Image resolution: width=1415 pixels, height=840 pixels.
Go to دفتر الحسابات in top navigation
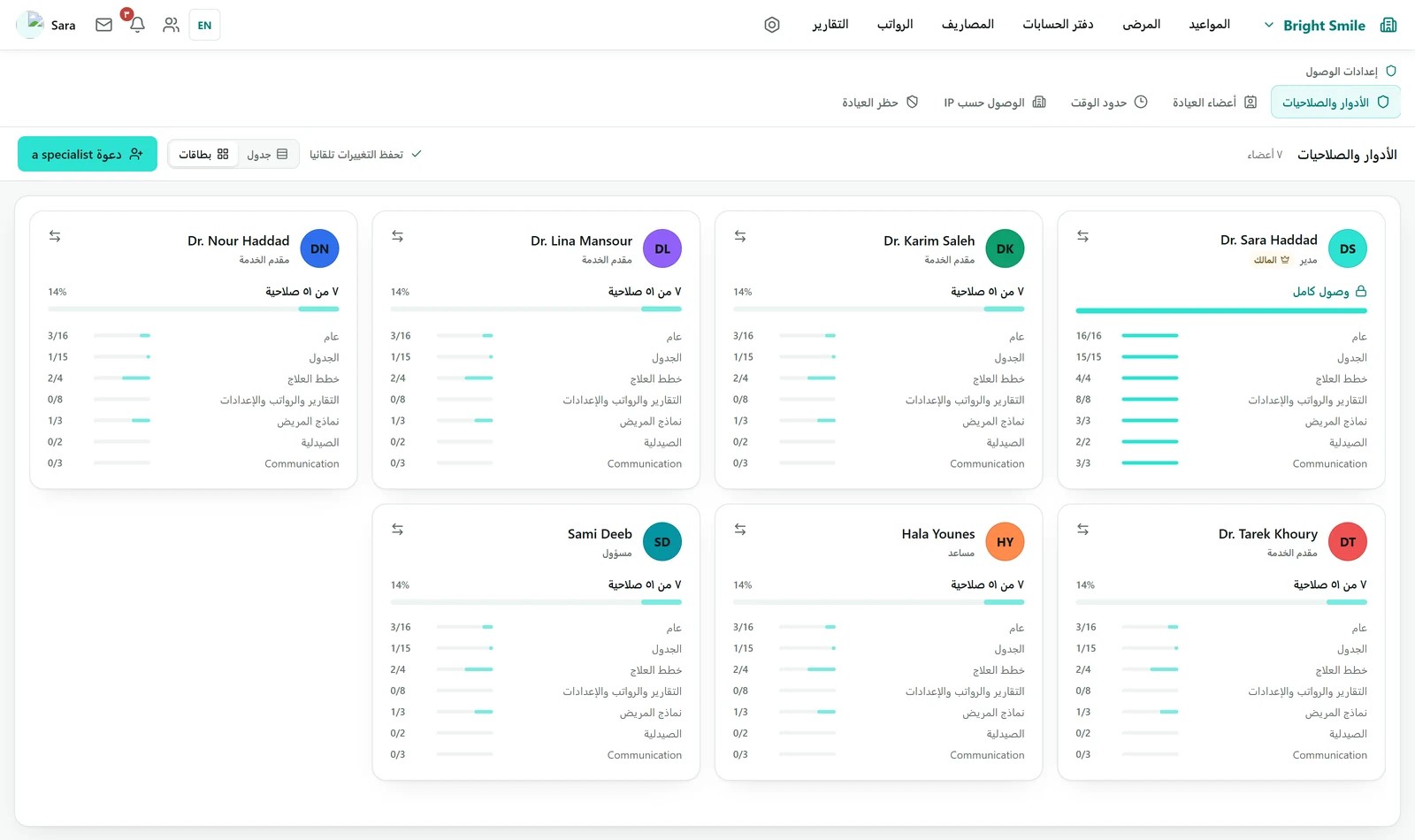click(1058, 24)
